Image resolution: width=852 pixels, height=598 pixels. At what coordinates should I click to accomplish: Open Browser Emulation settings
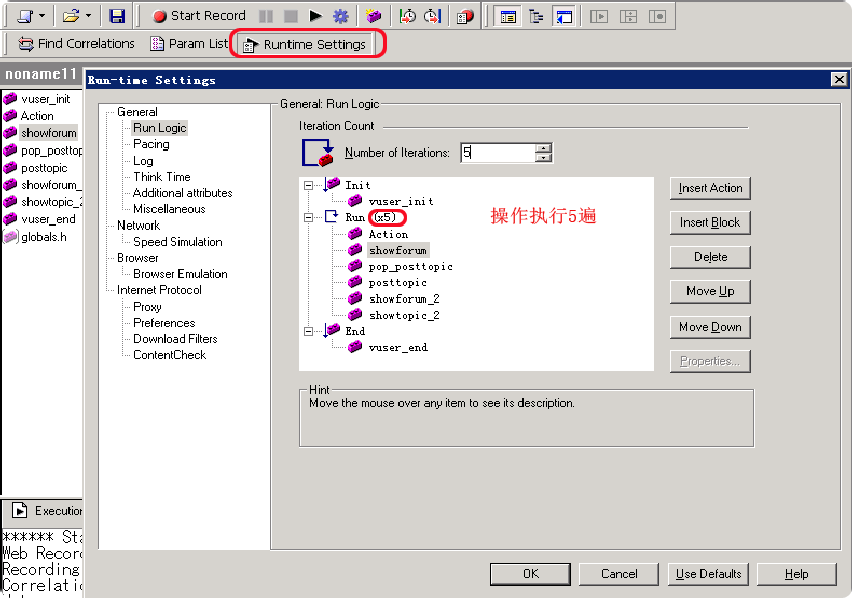point(180,274)
